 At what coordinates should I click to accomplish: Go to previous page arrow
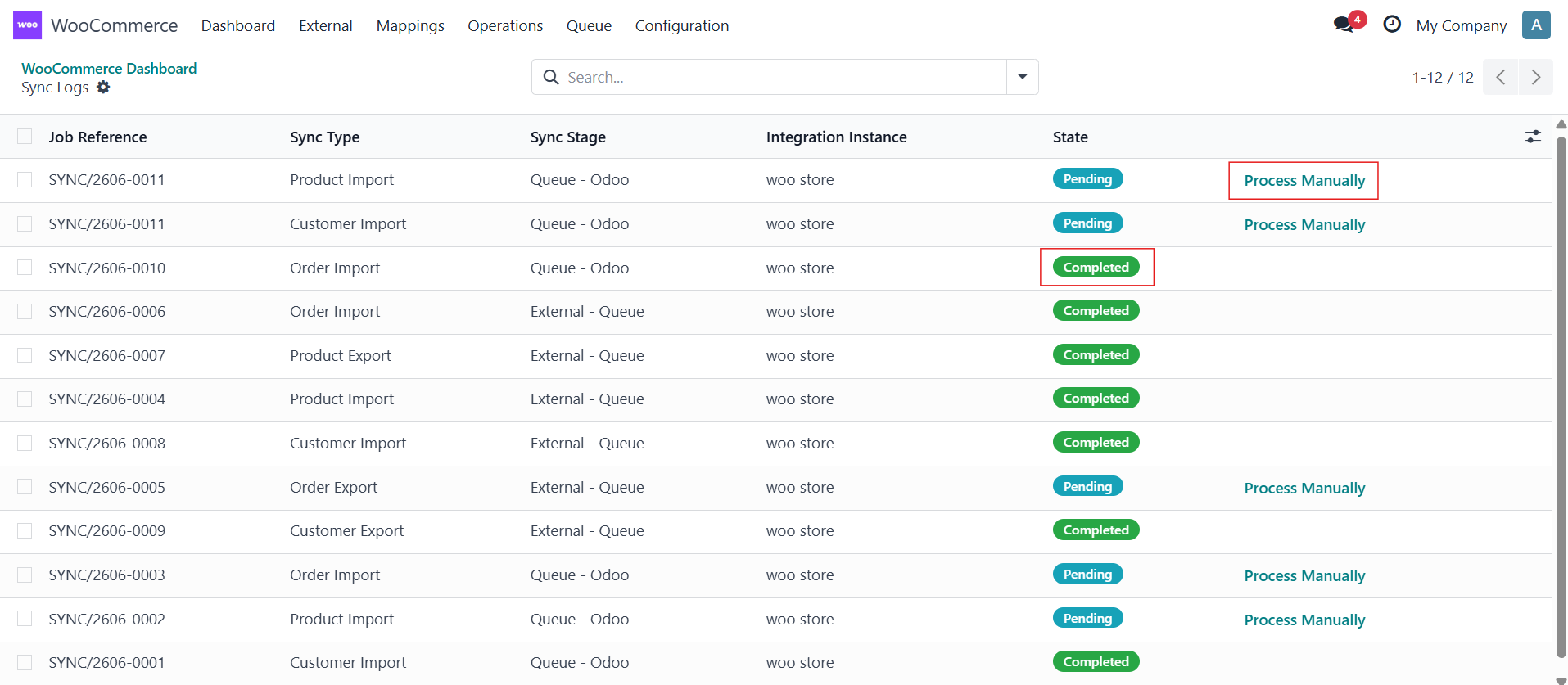[1500, 77]
